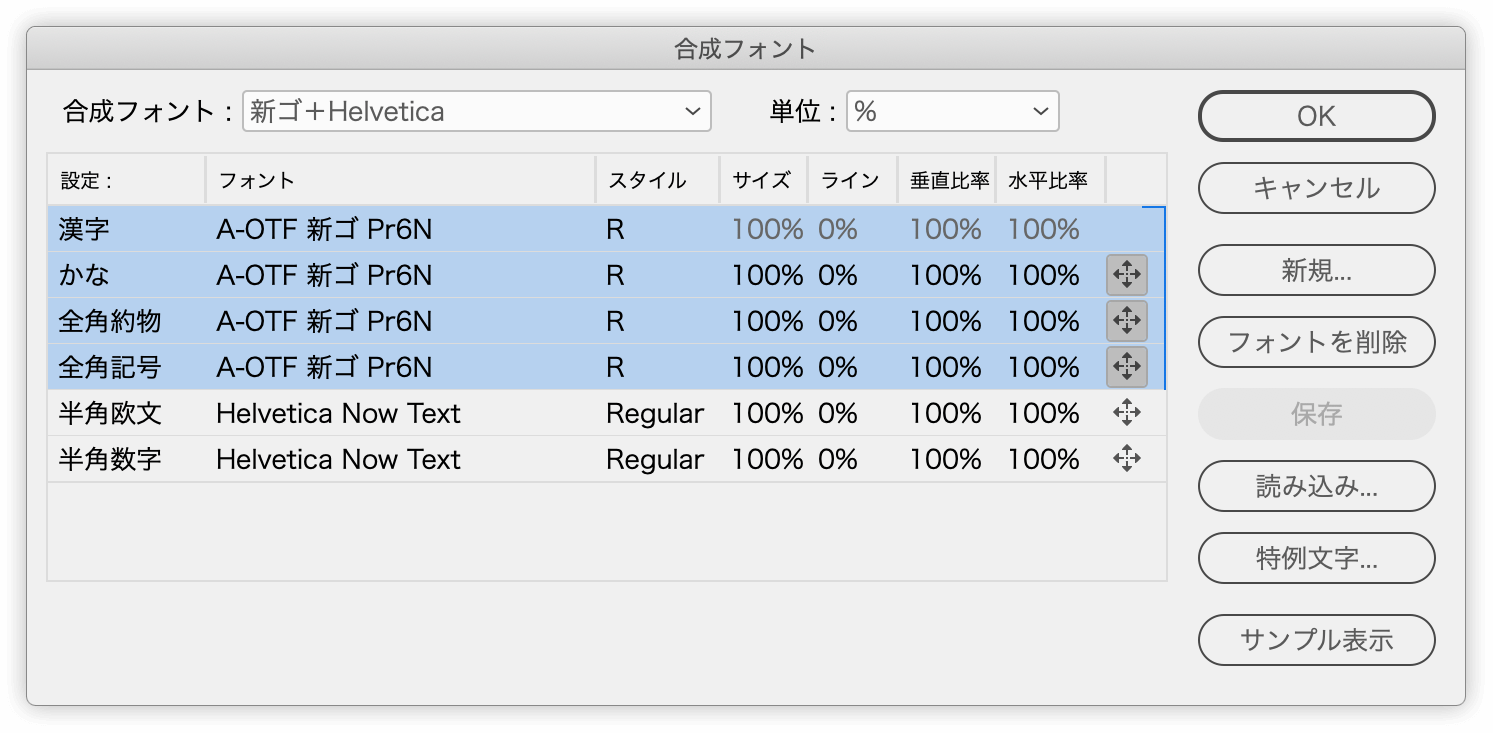
Task: Click vertical scale 100% in 半角数字 row
Action: tap(945, 459)
